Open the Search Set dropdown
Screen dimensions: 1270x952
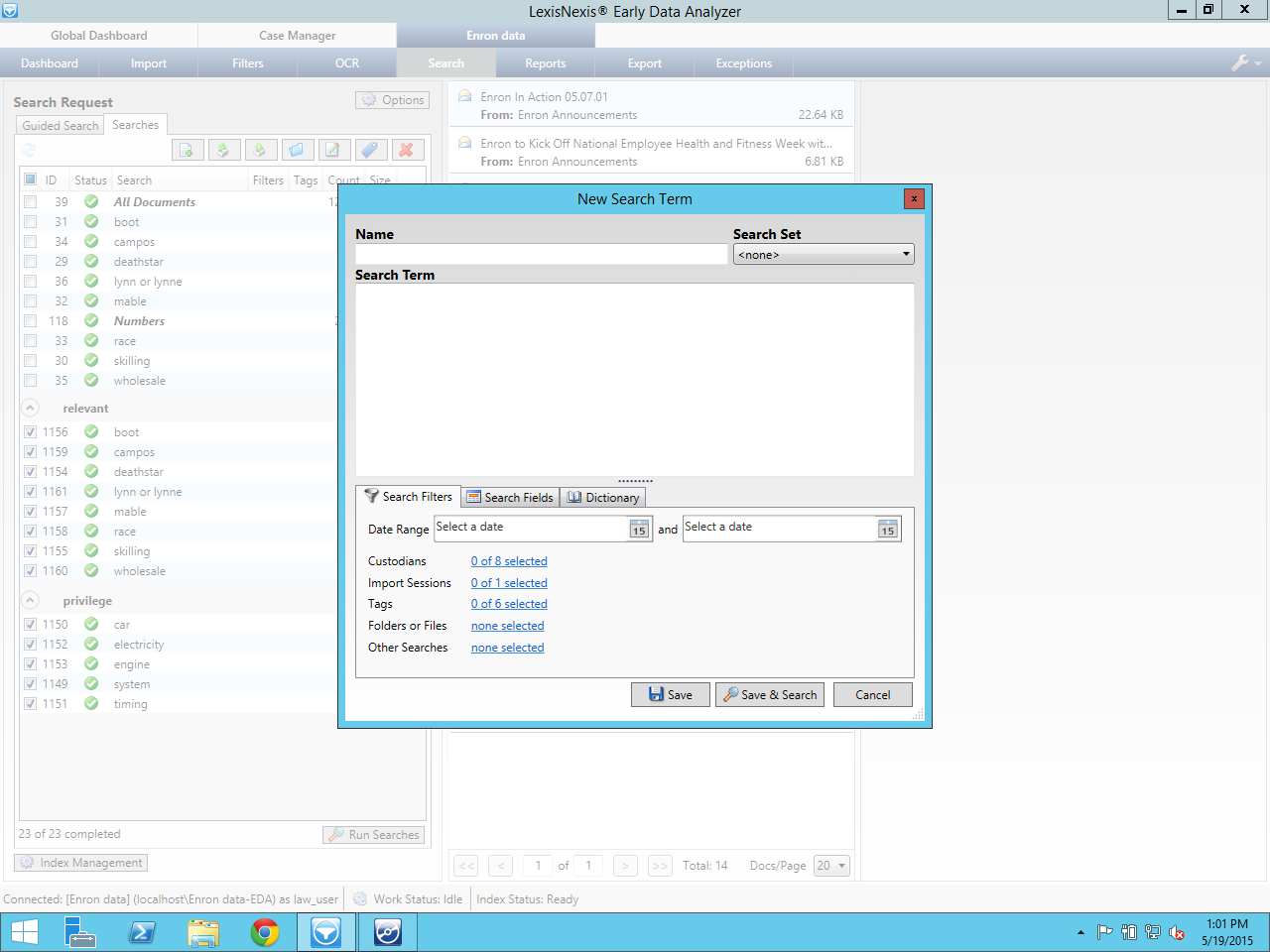824,255
